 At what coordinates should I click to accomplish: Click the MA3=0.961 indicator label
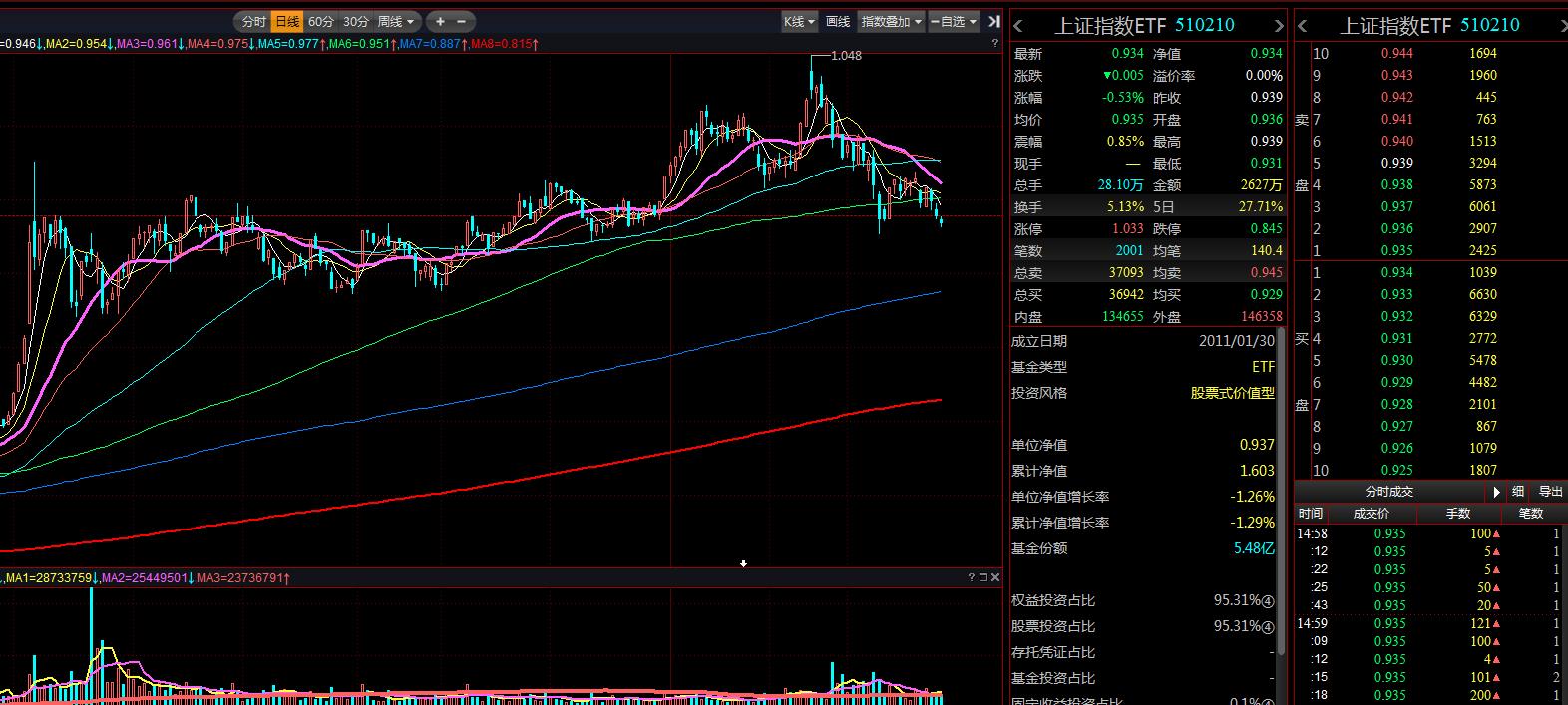coord(150,44)
